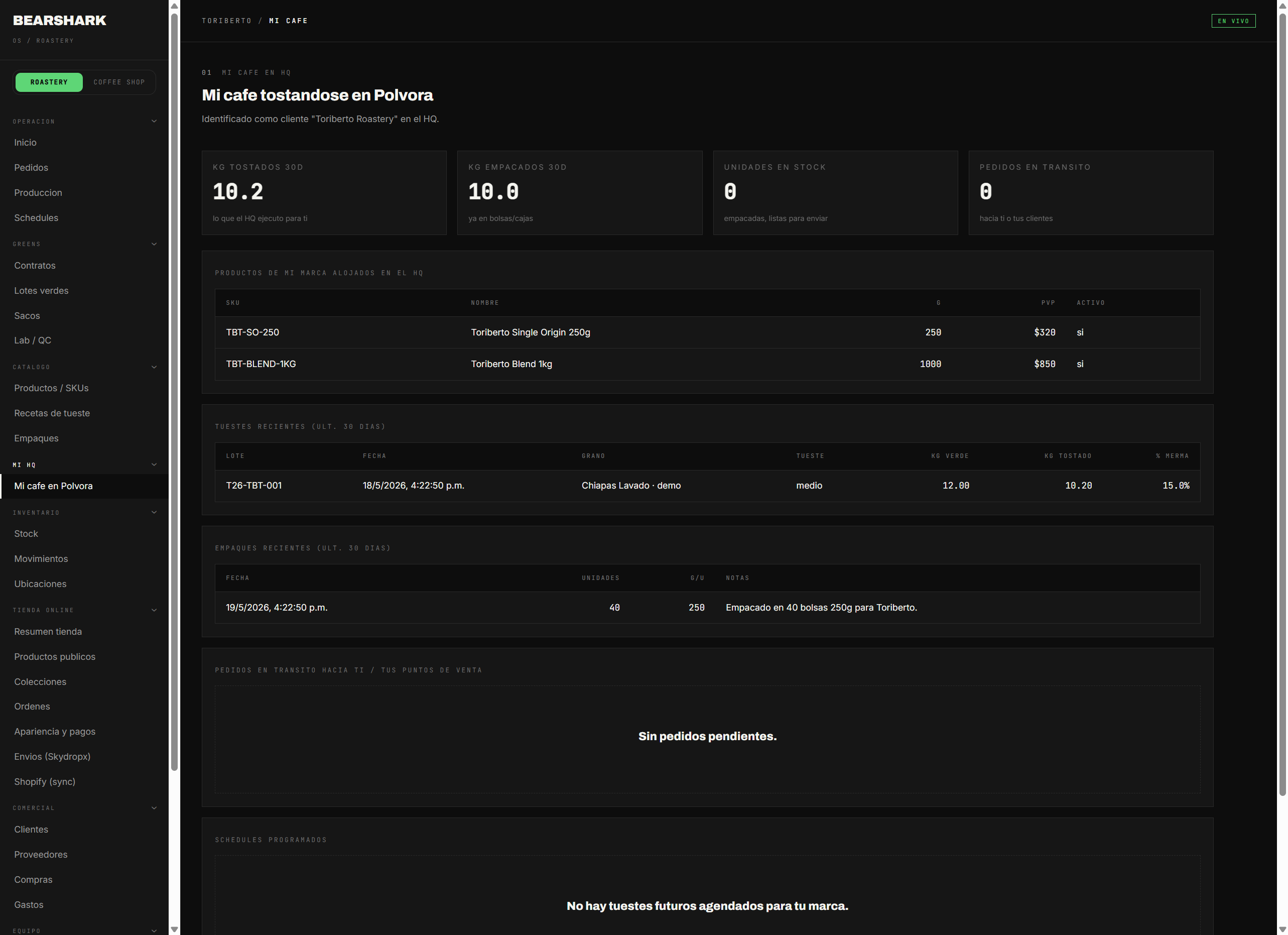The image size is (1288, 935).
Task: Open Ordenes in Tienda Online
Action: coord(84,707)
